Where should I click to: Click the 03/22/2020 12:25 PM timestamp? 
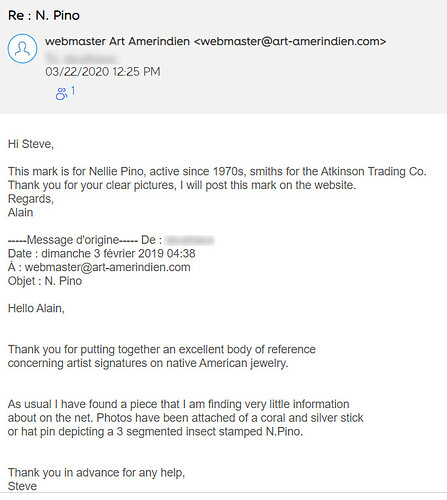pos(103,72)
